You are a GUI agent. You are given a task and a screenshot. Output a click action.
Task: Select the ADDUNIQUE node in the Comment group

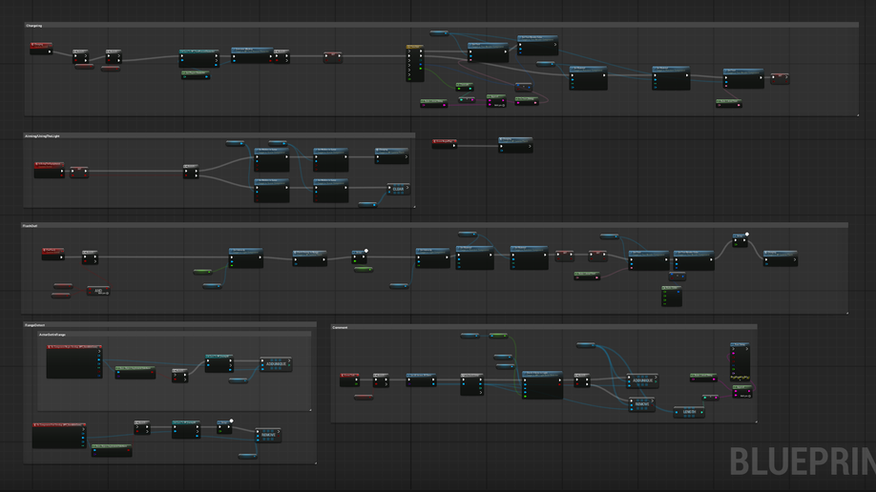pos(642,381)
